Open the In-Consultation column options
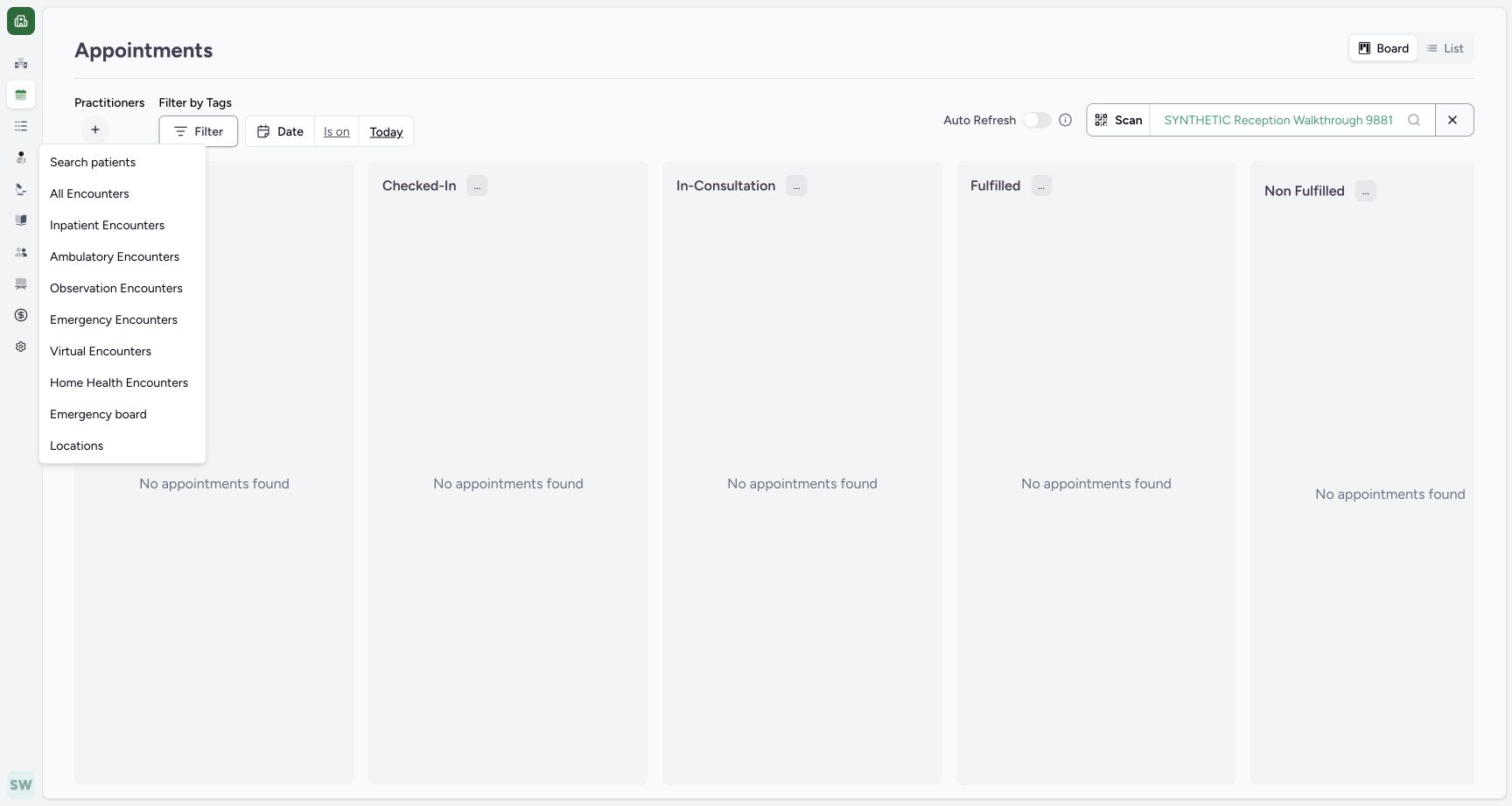 [x=796, y=186]
